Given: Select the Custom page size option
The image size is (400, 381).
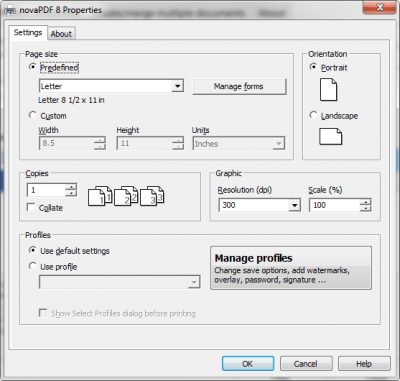Looking at the screenshot, I should point(32,115).
